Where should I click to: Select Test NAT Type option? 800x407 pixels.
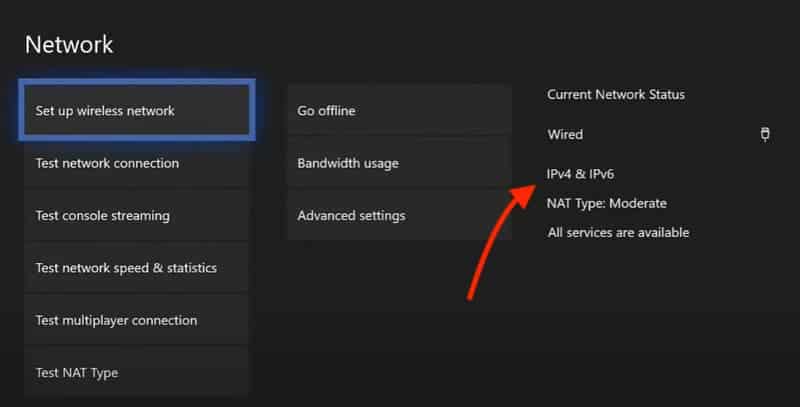point(137,373)
